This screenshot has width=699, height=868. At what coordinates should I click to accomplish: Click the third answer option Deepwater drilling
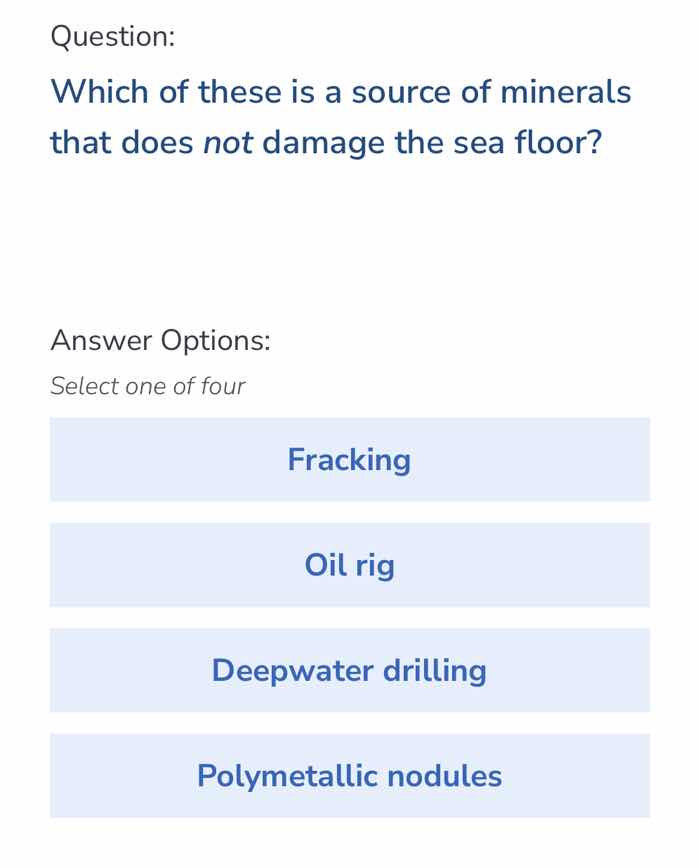click(349, 670)
